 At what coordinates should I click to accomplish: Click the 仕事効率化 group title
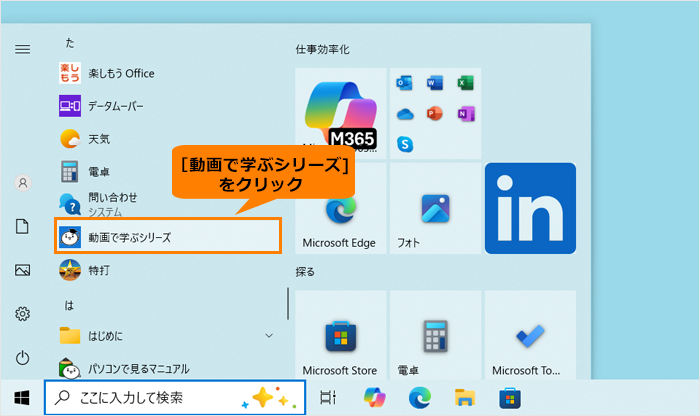322,49
